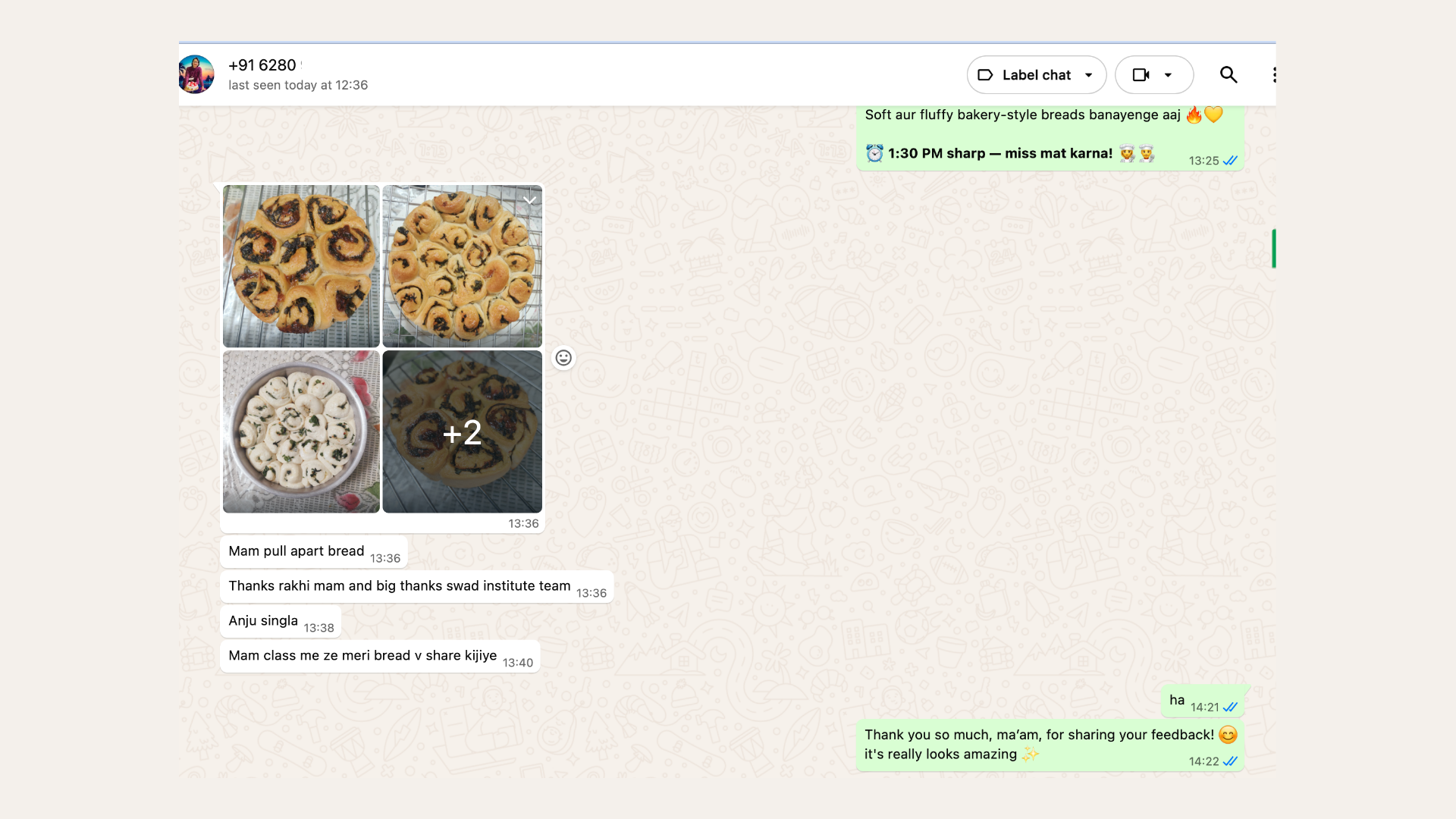Click the 'ha' message read receipt ticks
This screenshot has width=1456, height=819.
[1230, 707]
